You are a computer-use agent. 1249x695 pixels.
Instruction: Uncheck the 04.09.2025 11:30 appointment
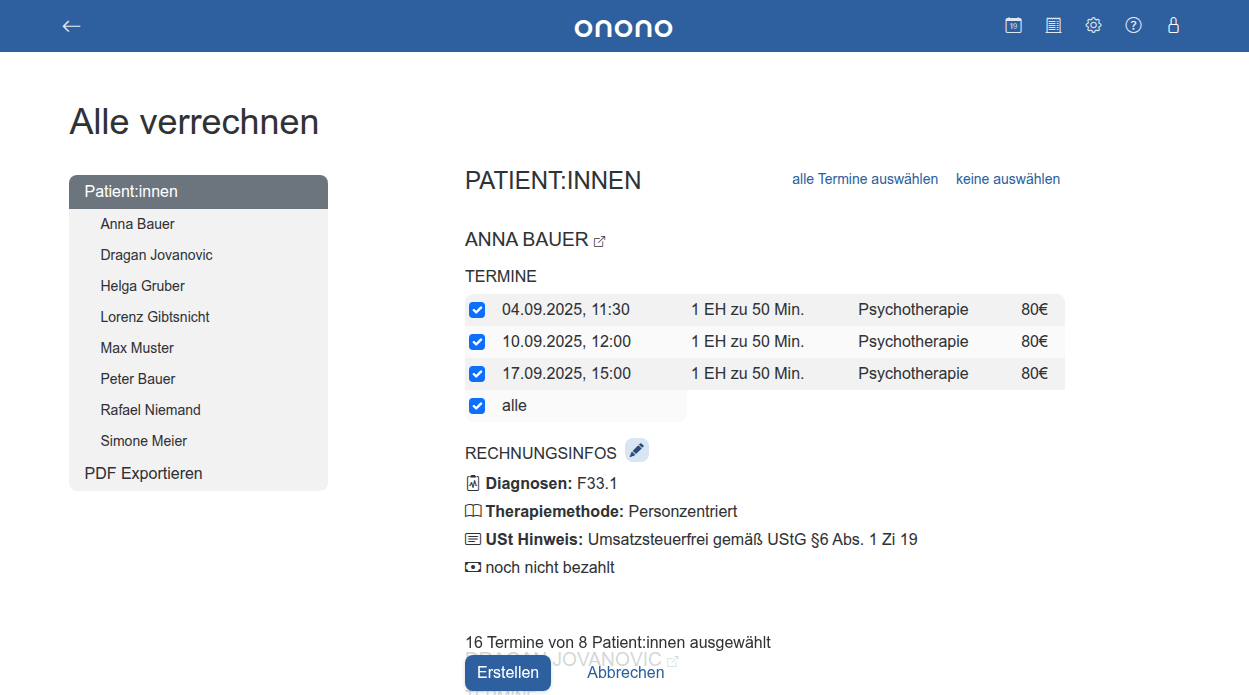(477, 310)
